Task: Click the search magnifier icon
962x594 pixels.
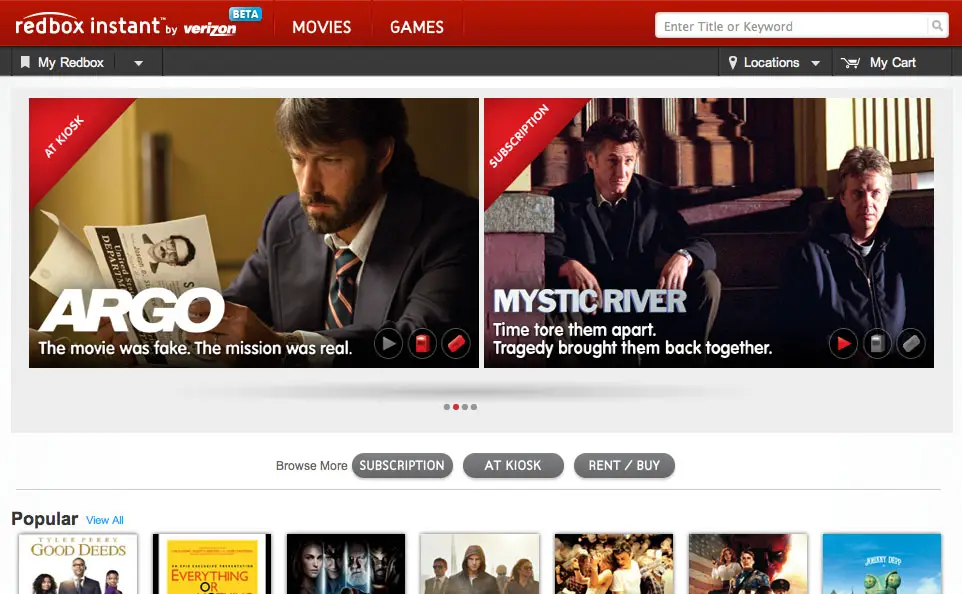Action: 937,26
